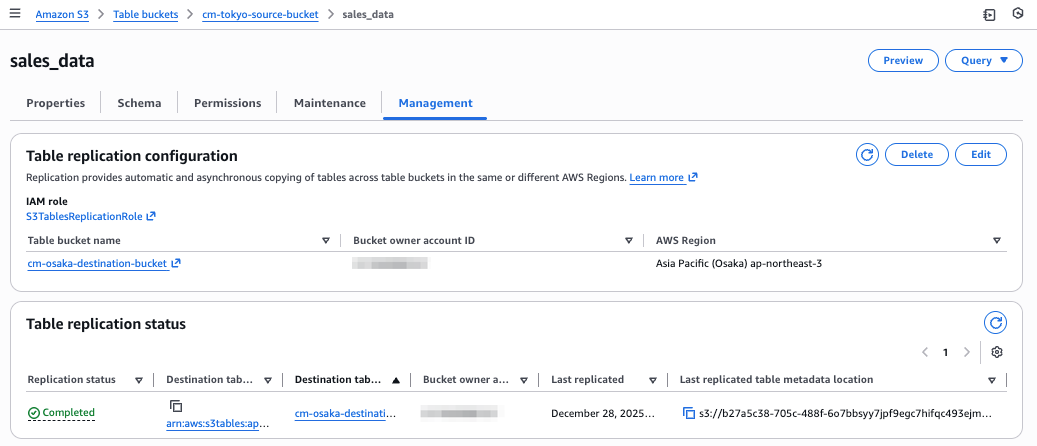Click Asia Pacific (Osaka) ap-northeast-3 region cell
Image resolution: width=1037 pixels, height=446 pixels.
[739, 263]
